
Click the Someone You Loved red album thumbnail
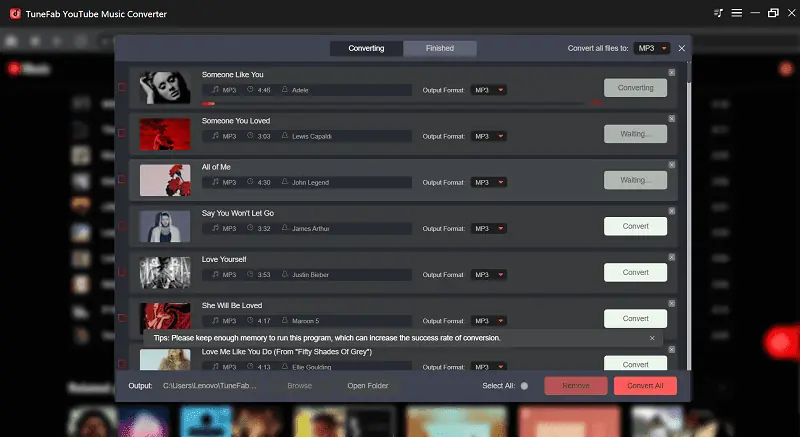(165, 134)
